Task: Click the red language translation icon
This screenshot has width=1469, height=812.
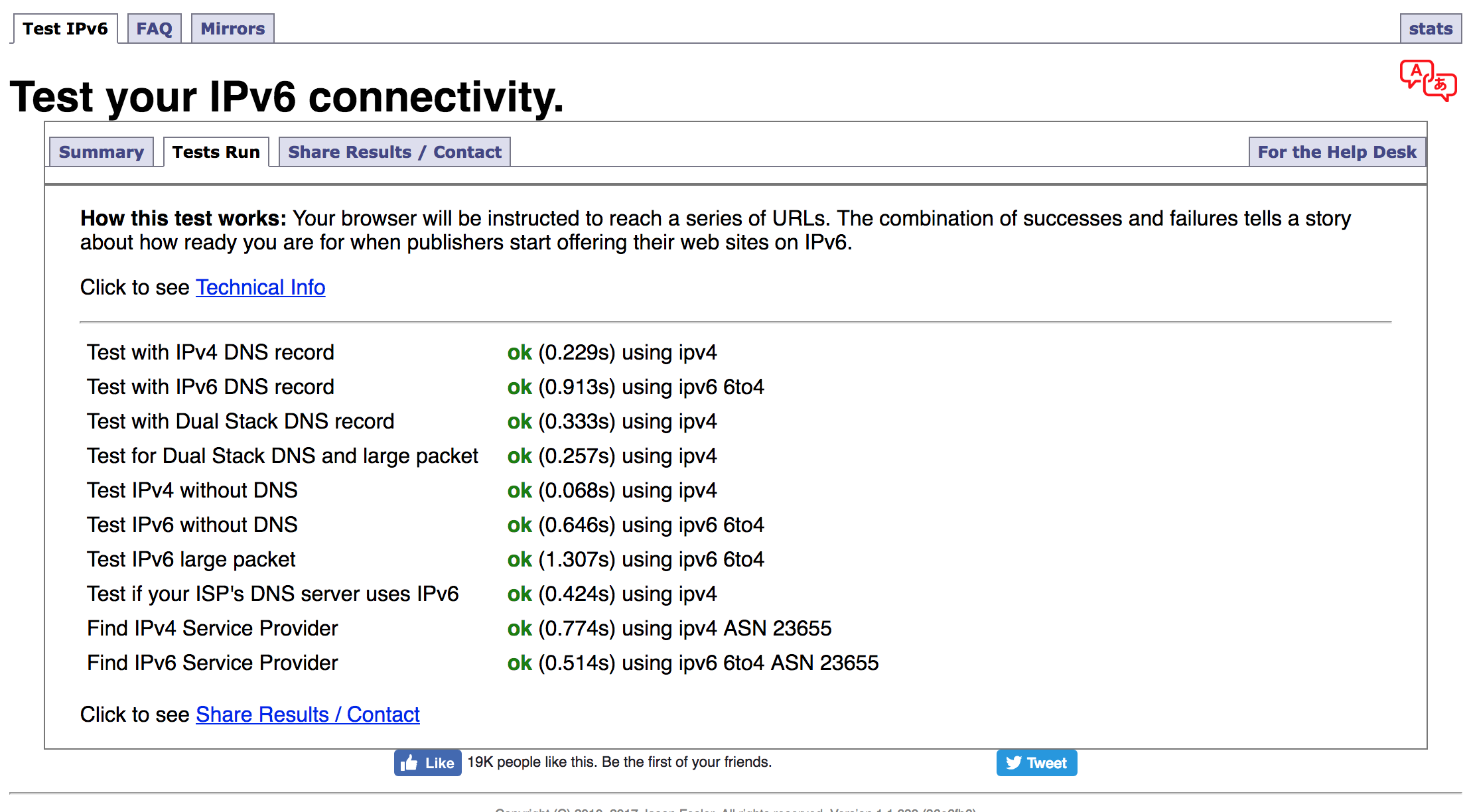Action: [x=1428, y=81]
